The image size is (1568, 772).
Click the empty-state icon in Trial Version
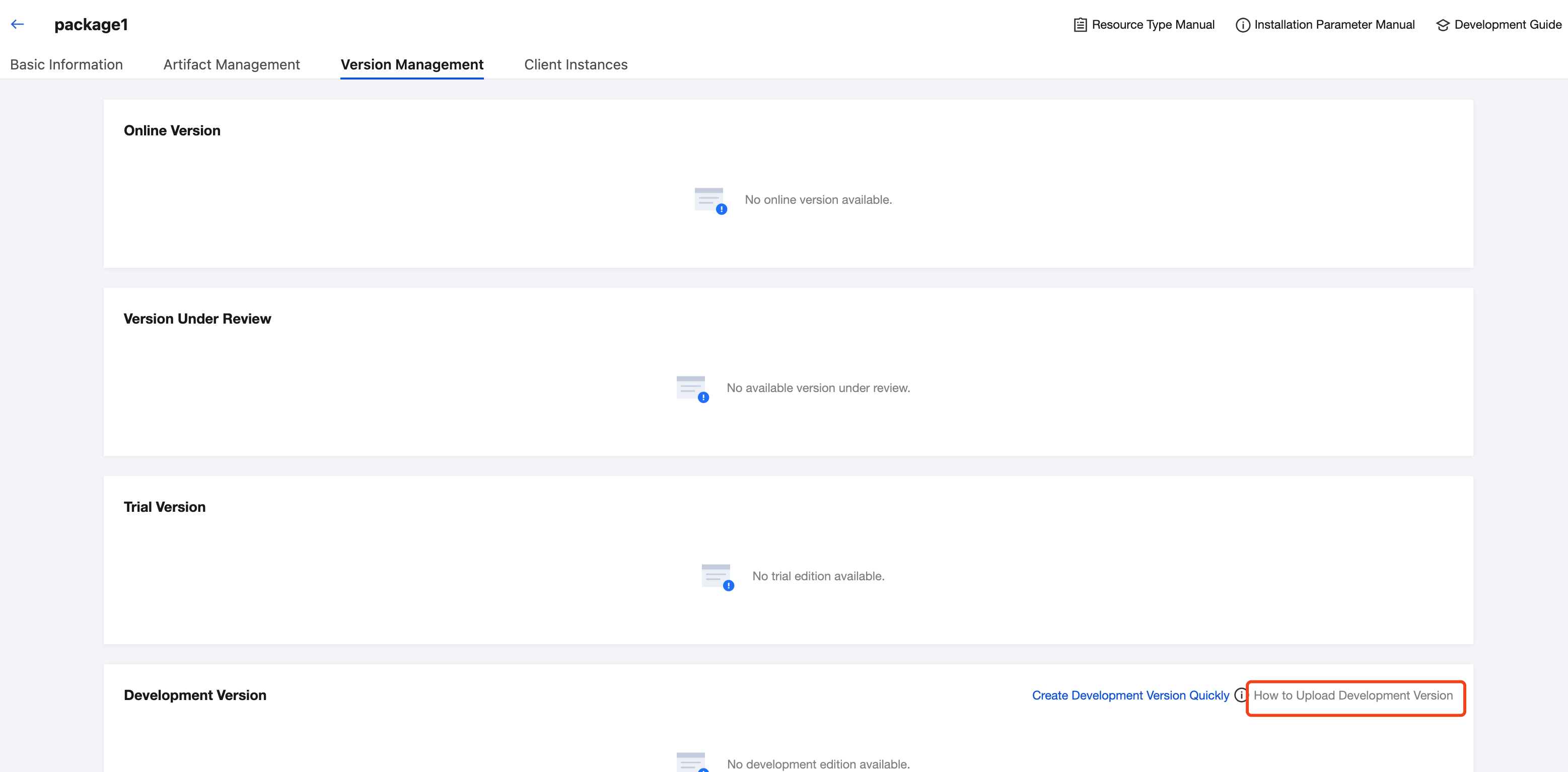tap(717, 576)
